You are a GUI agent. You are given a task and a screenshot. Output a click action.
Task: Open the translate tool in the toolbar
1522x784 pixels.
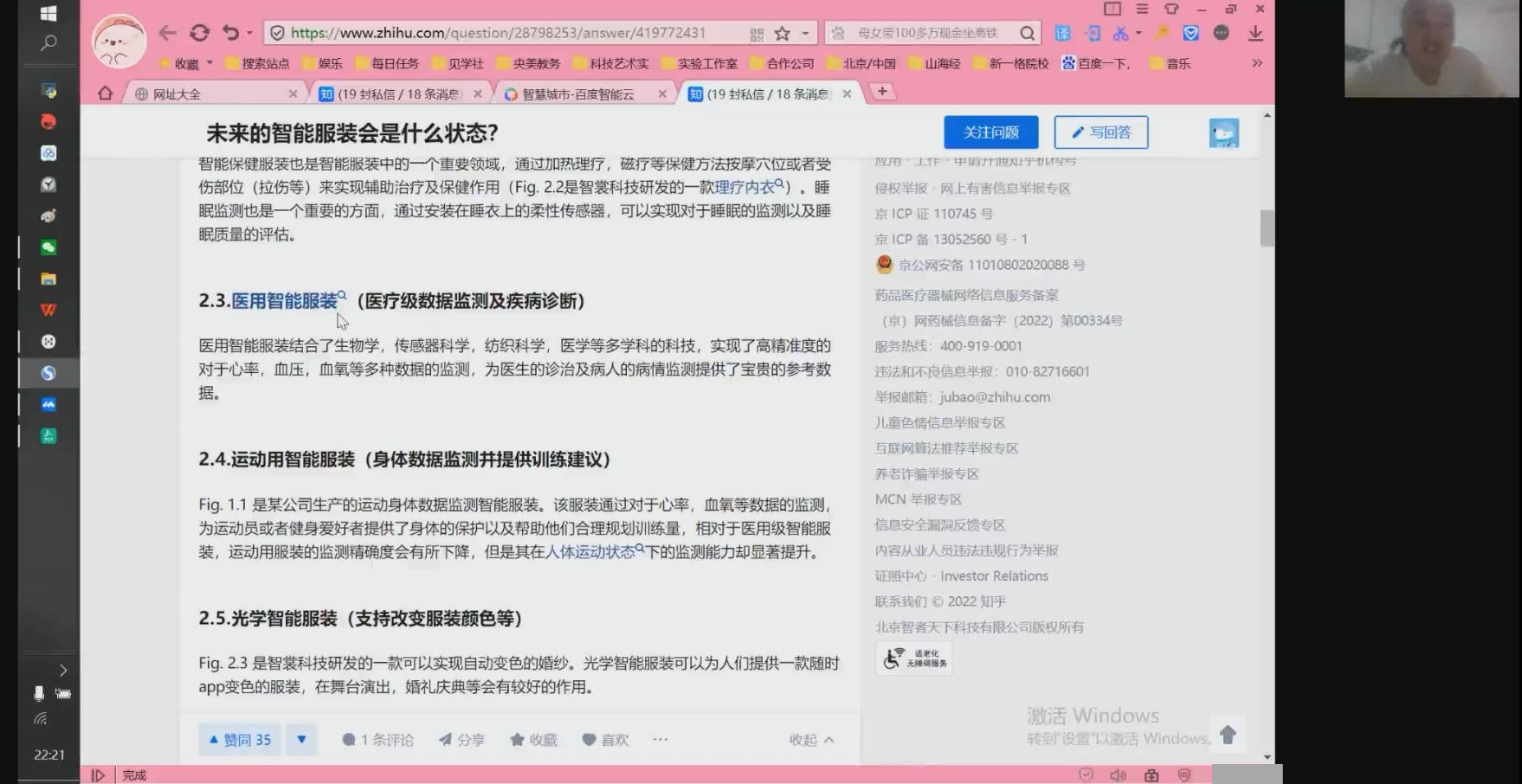click(x=1061, y=33)
